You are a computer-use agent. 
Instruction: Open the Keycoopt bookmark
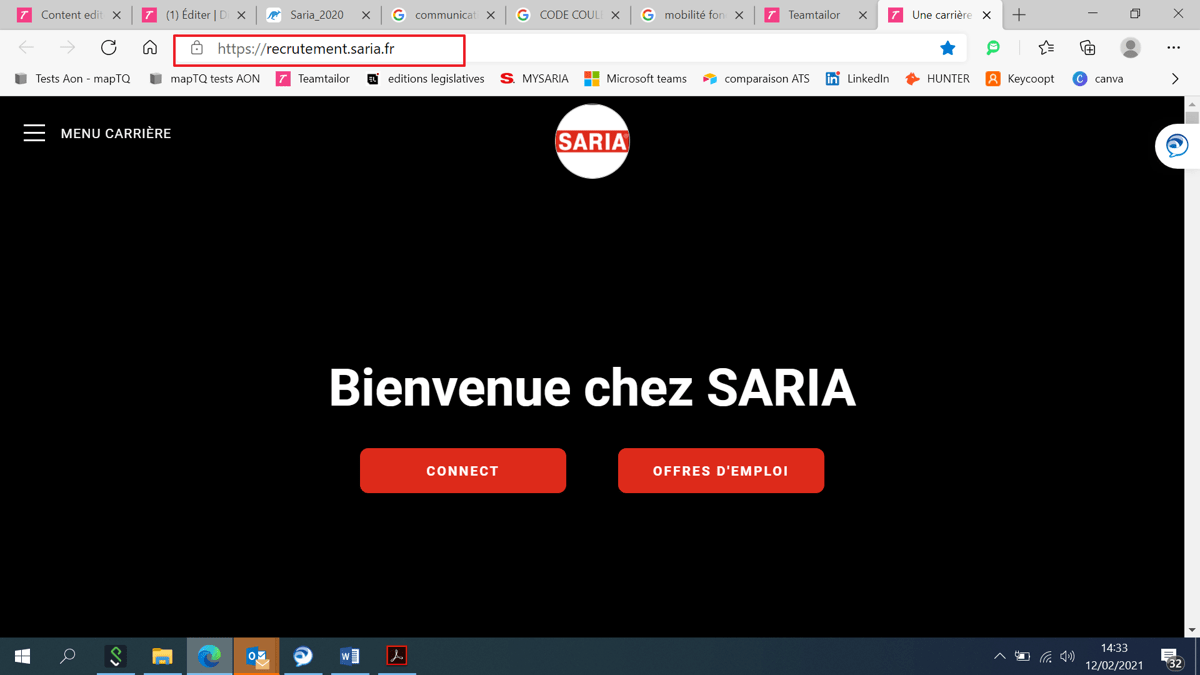(1020, 79)
